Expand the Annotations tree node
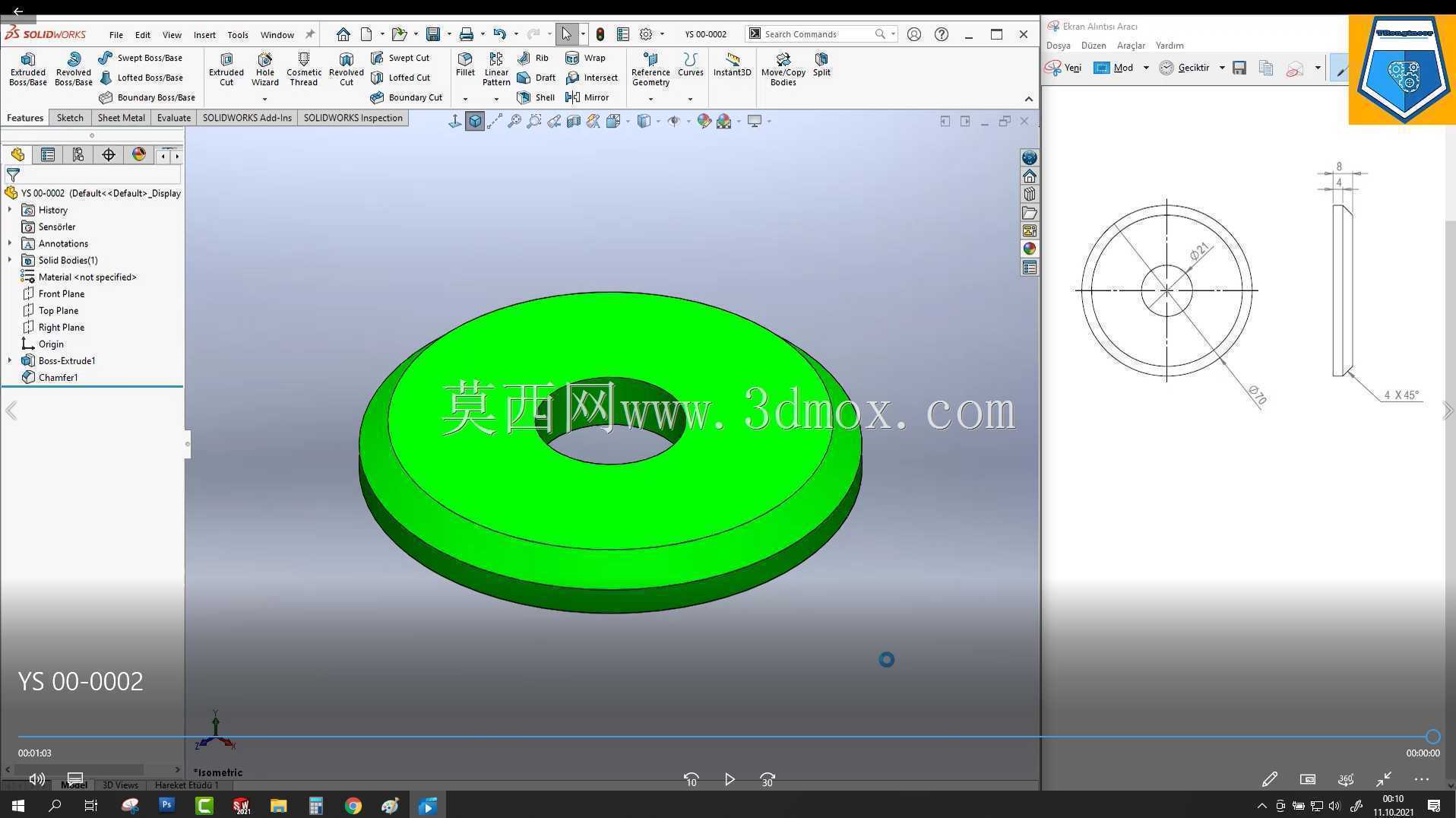The height and width of the screenshot is (818, 1456). 10,243
